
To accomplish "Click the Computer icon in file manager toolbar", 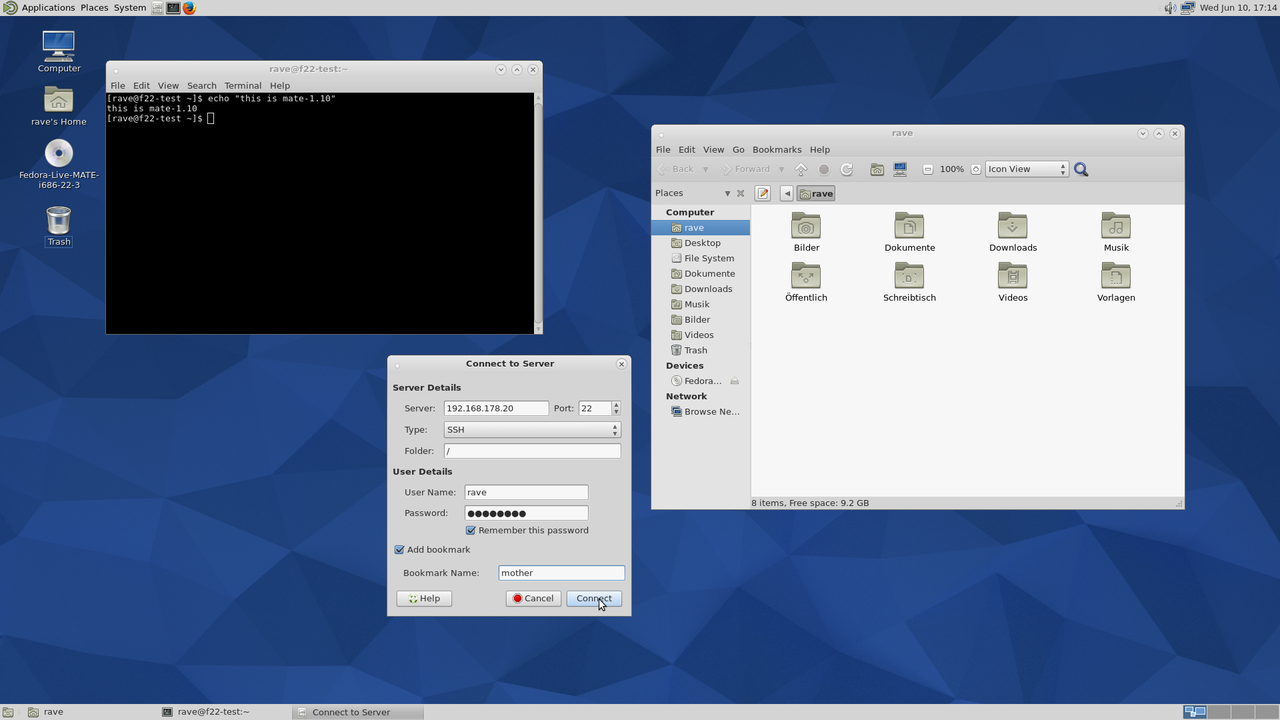I will [900, 170].
